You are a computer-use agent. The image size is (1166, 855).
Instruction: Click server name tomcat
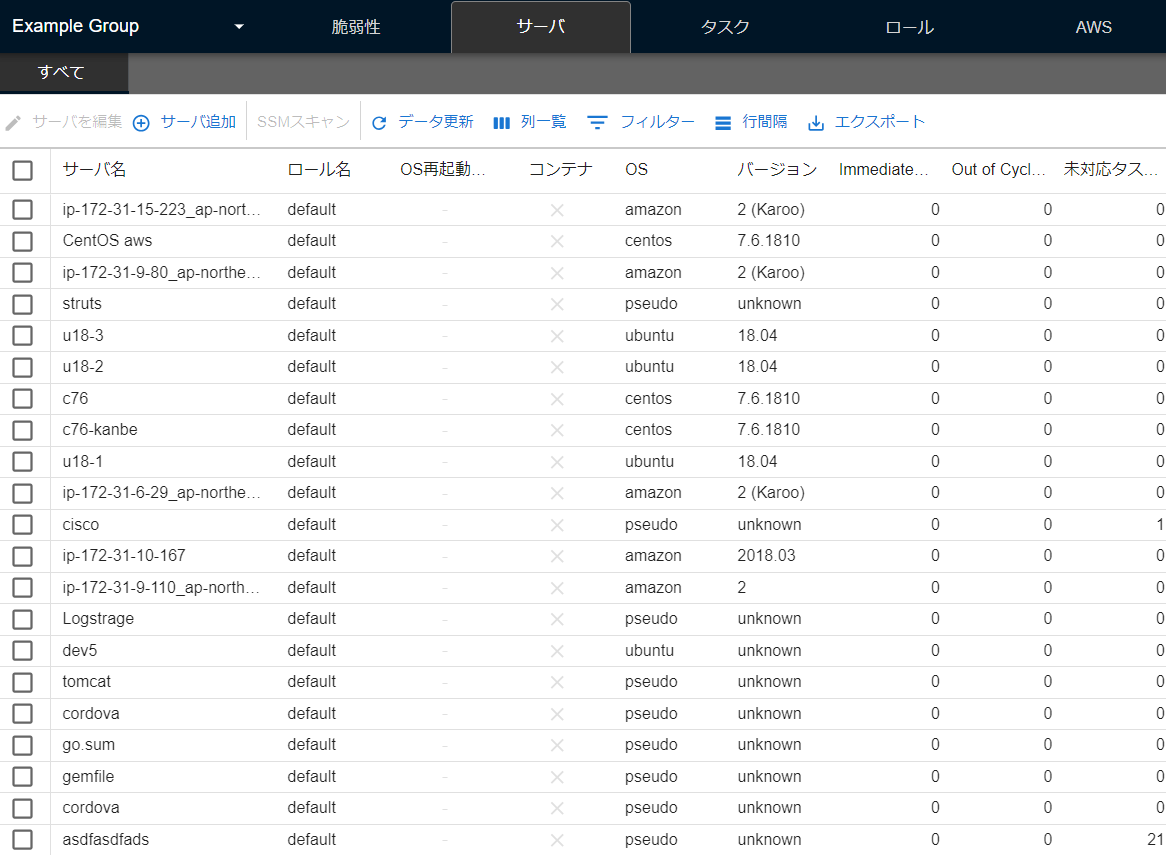(x=86, y=682)
